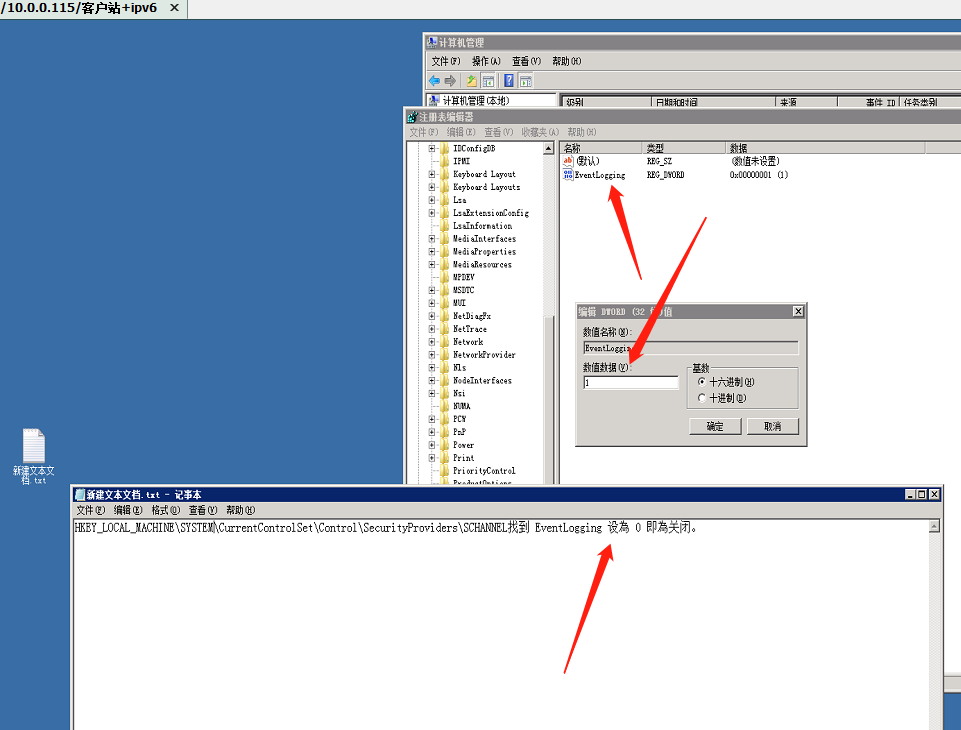Expand the NetworkProvider tree node
The width and height of the screenshot is (961, 730).
(432, 355)
